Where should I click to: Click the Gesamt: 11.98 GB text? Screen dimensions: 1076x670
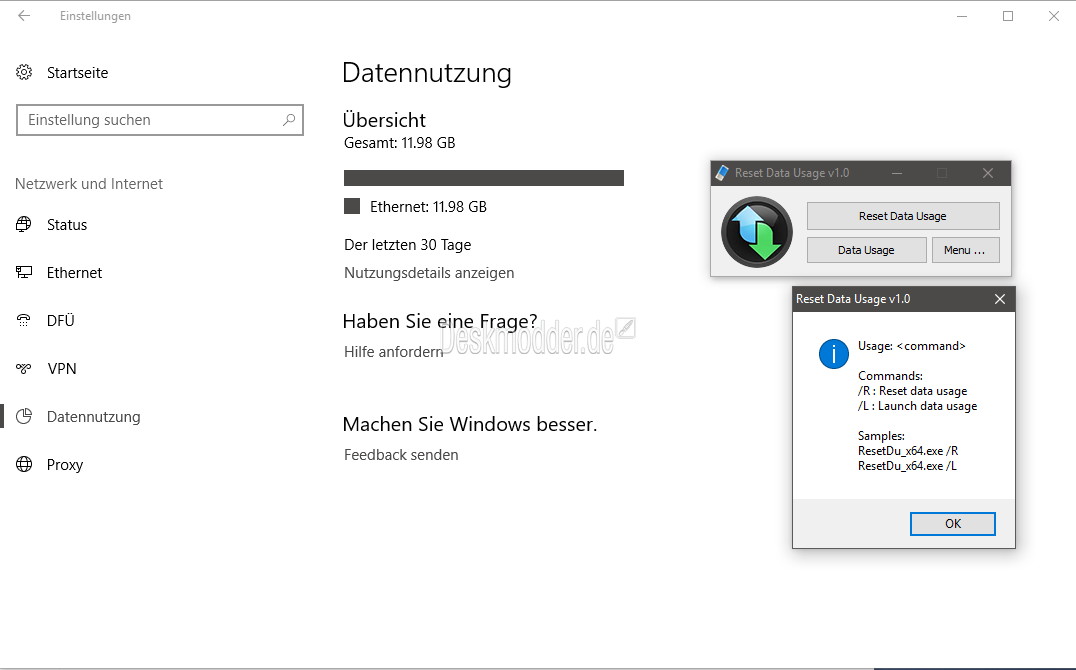pyautogui.click(x=399, y=143)
